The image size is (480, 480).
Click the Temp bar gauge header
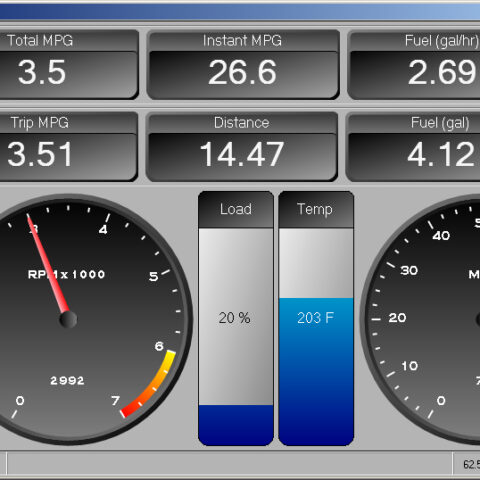point(316,210)
